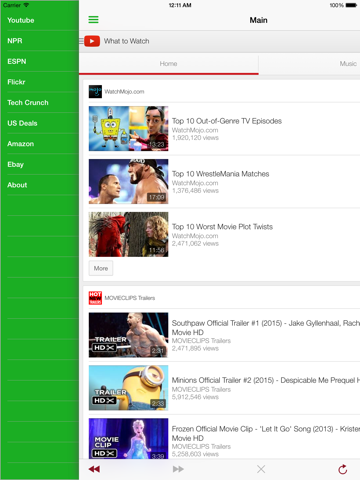Click the red YouTube play logo
The image size is (360, 480).
click(x=92, y=41)
